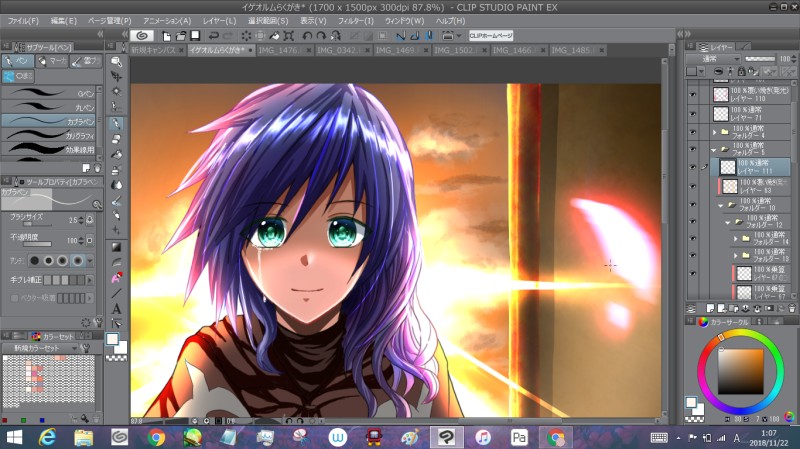800x449 pixels.
Task: Select the 丸ペン sub tool
Action: click(x=50, y=107)
